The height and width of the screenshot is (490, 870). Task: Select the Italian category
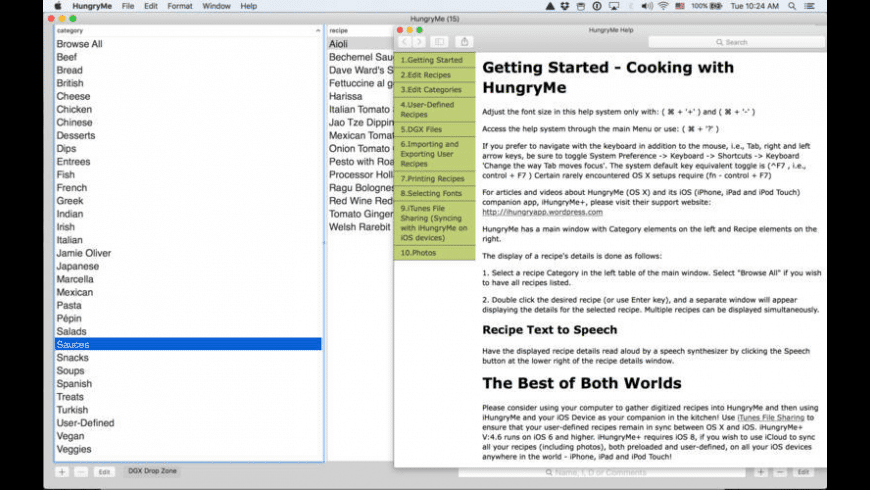(188, 240)
